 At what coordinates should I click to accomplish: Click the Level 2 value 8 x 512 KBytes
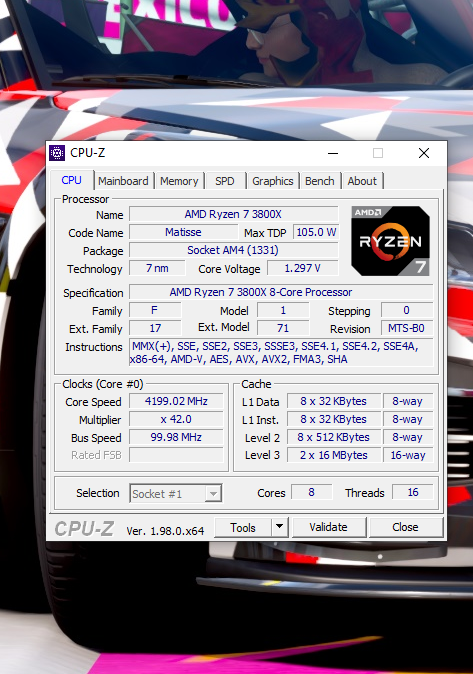[x=334, y=437]
